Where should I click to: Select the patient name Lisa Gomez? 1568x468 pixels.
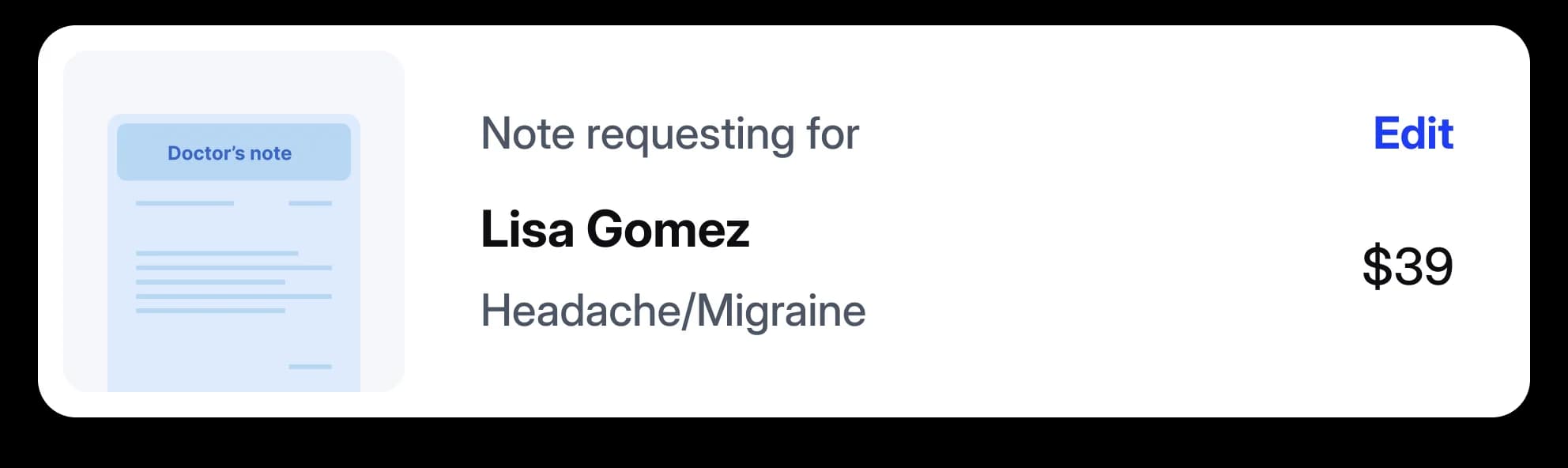(615, 229)
